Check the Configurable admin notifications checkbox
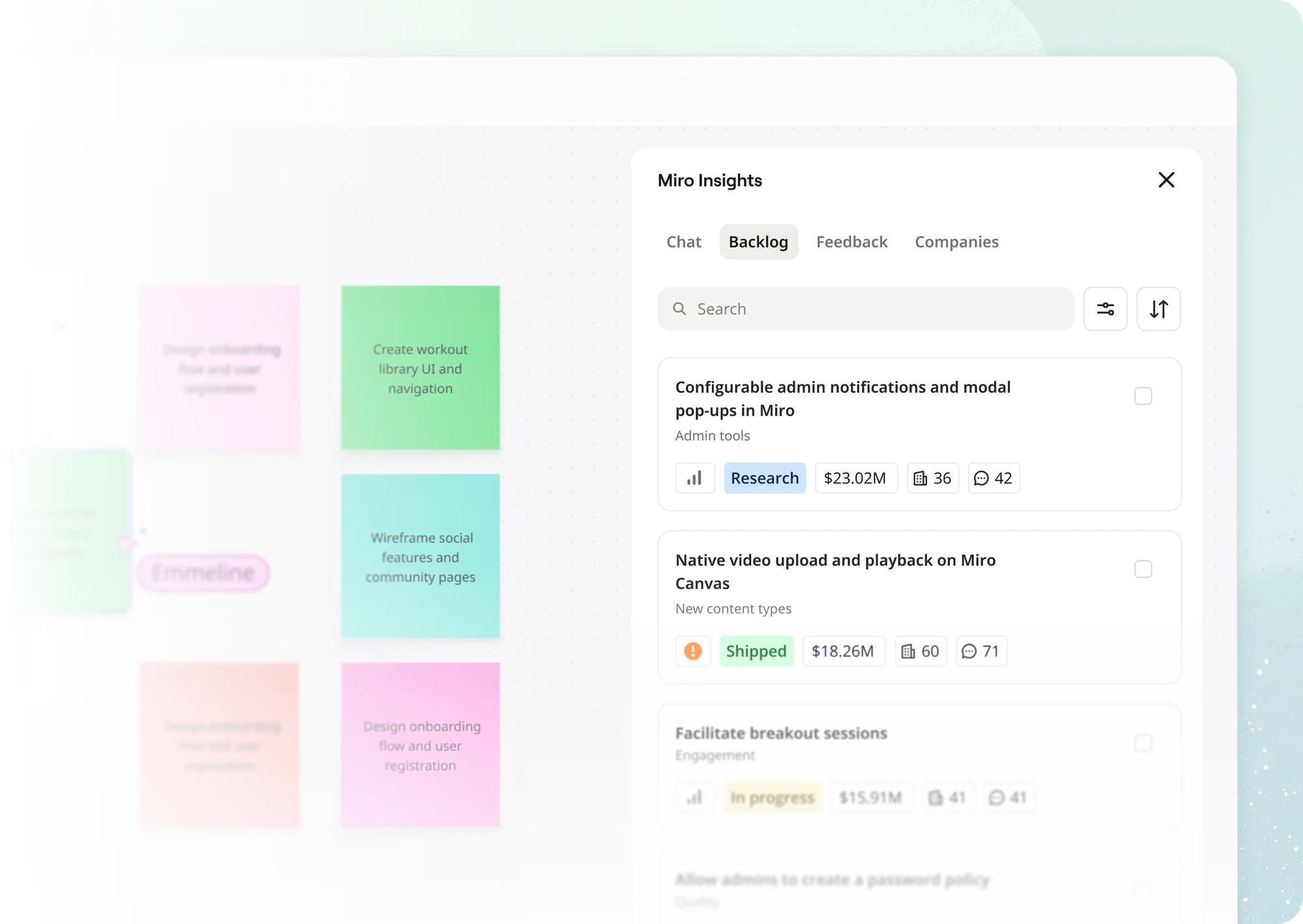Viewport: 1303px width, 924px height. (1143, 396)
